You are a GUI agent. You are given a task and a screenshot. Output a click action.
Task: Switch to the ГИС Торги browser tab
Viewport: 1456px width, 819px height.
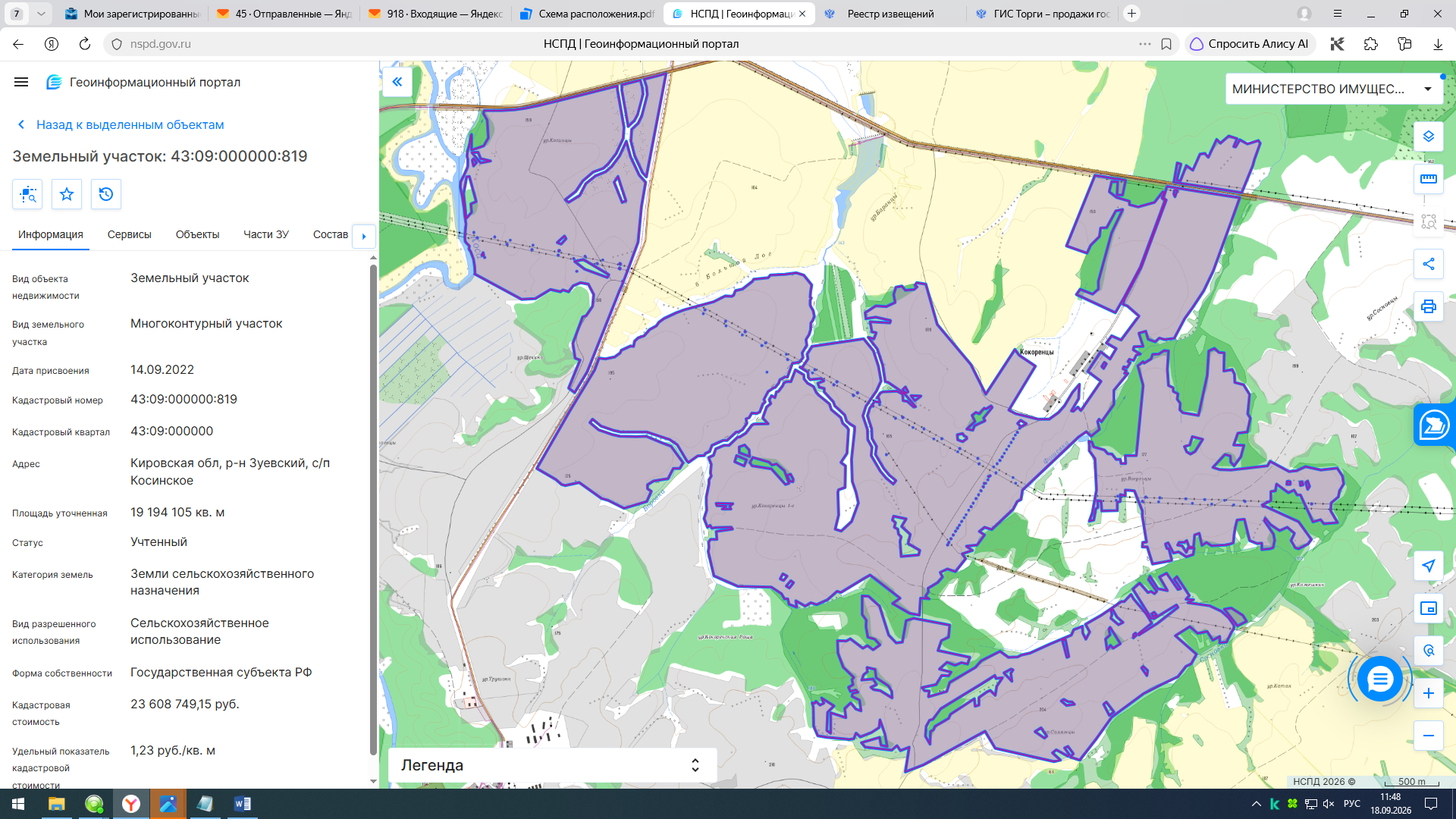tap(1042, 14)
